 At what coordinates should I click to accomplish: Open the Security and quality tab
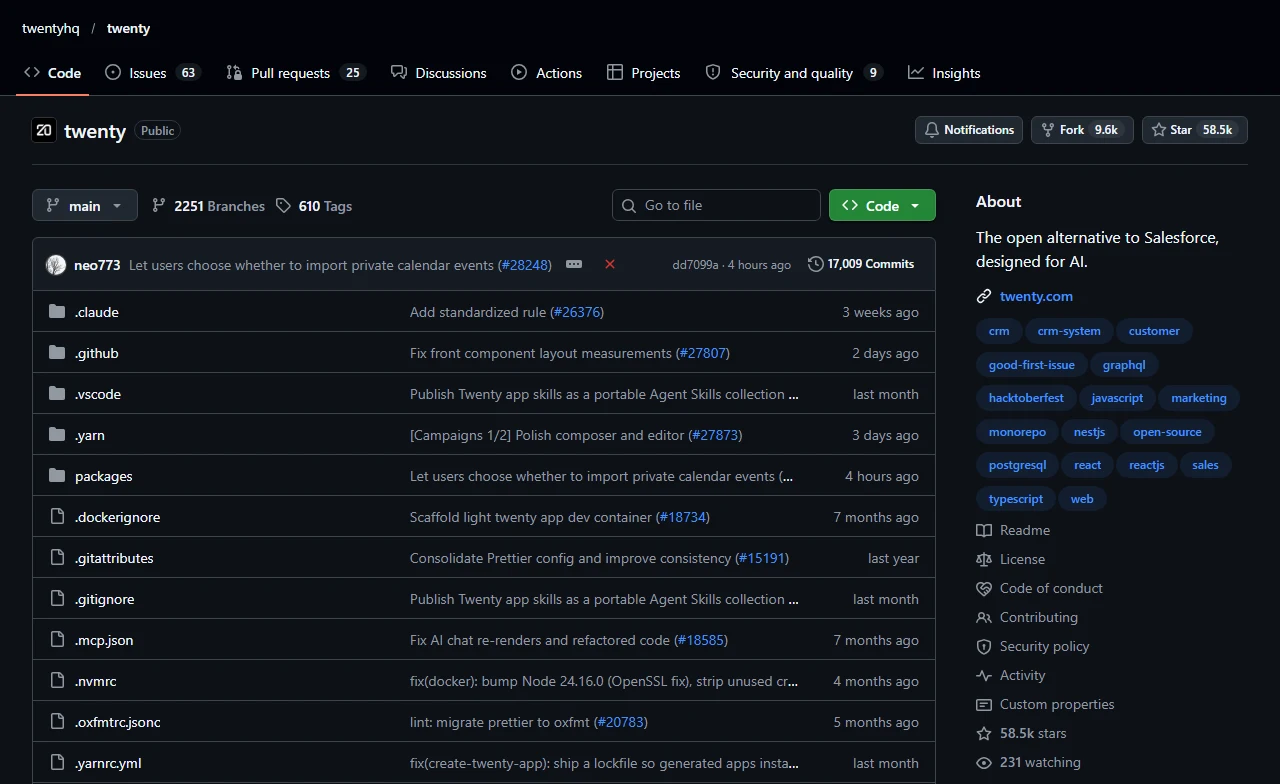pyautogui.click(x=794, y=73)
